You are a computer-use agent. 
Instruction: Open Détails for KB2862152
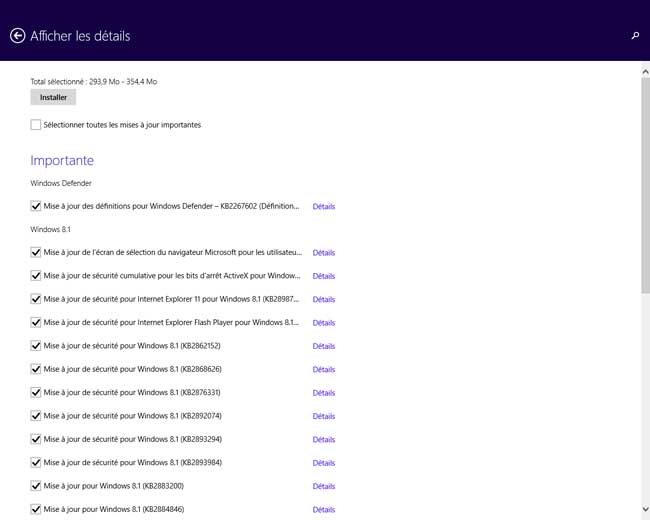[x=324, y=346]
